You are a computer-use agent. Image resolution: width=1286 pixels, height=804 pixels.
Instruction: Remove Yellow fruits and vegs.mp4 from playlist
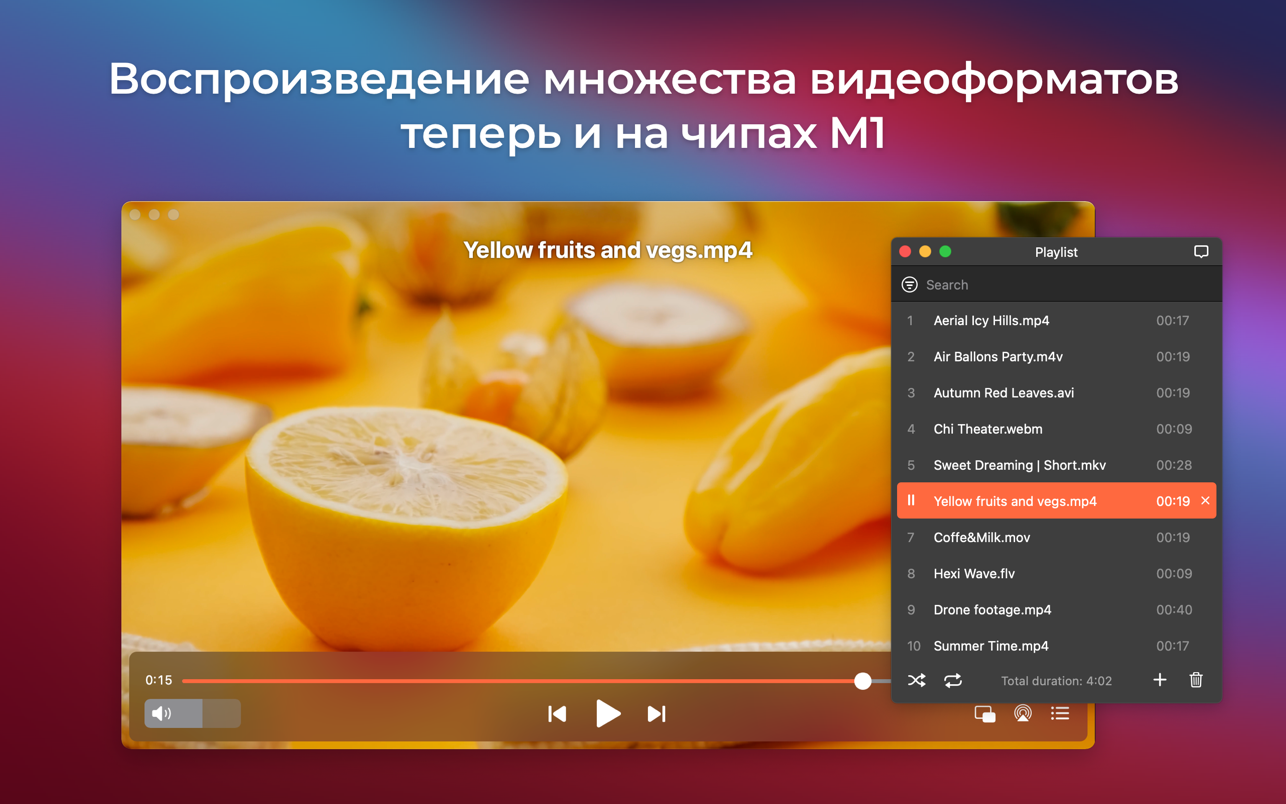(1205, 501)
